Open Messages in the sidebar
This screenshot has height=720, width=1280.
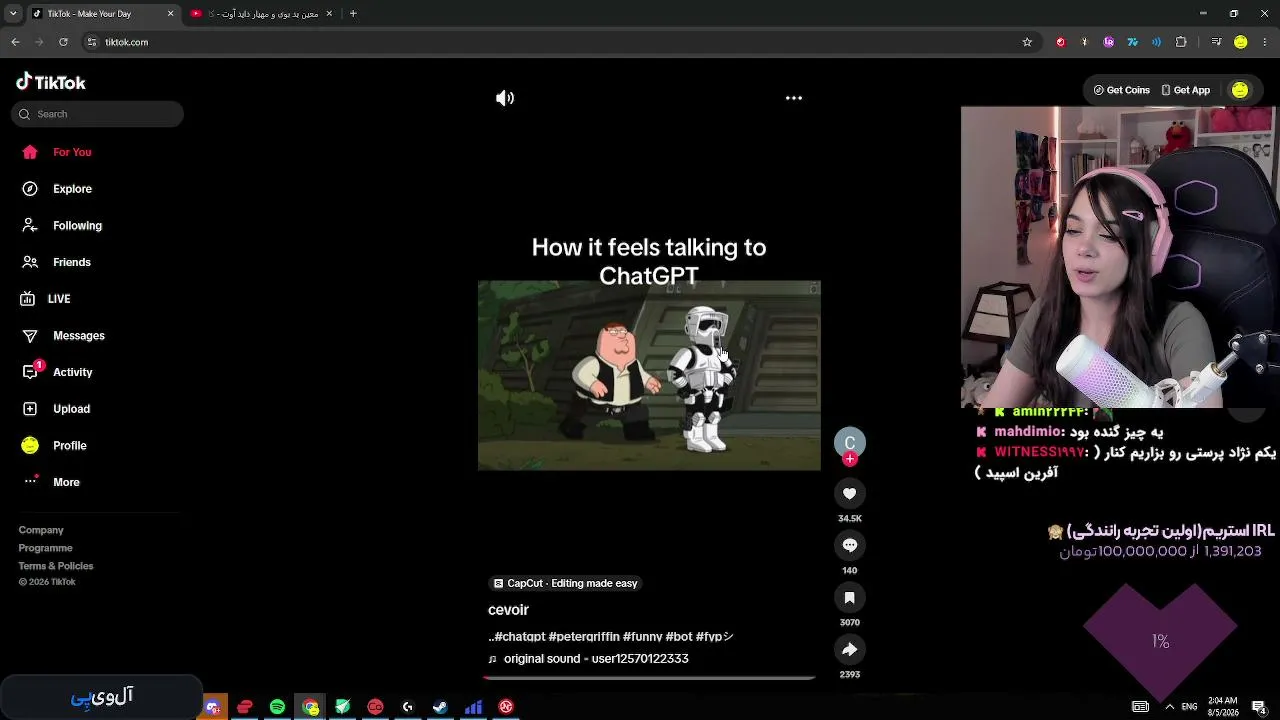(x=63, y=336)
